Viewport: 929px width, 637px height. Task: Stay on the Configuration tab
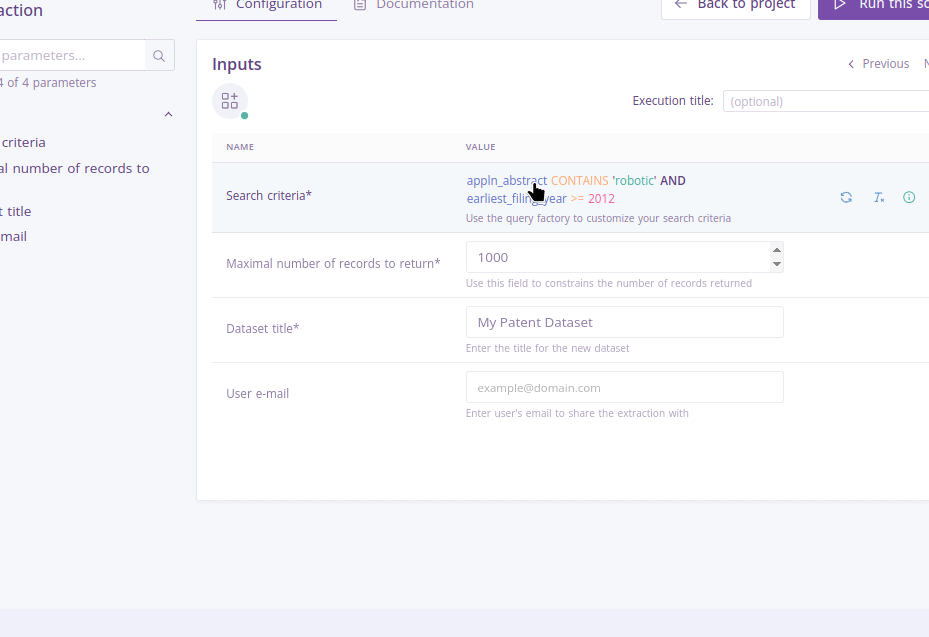(x=267, y=5)
